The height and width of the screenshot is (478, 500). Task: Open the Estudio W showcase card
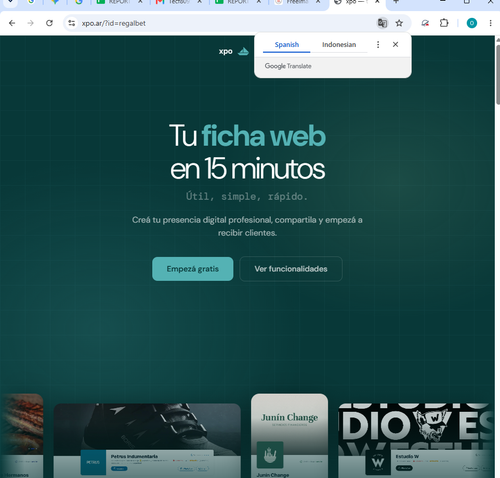[x=416, y=440]
